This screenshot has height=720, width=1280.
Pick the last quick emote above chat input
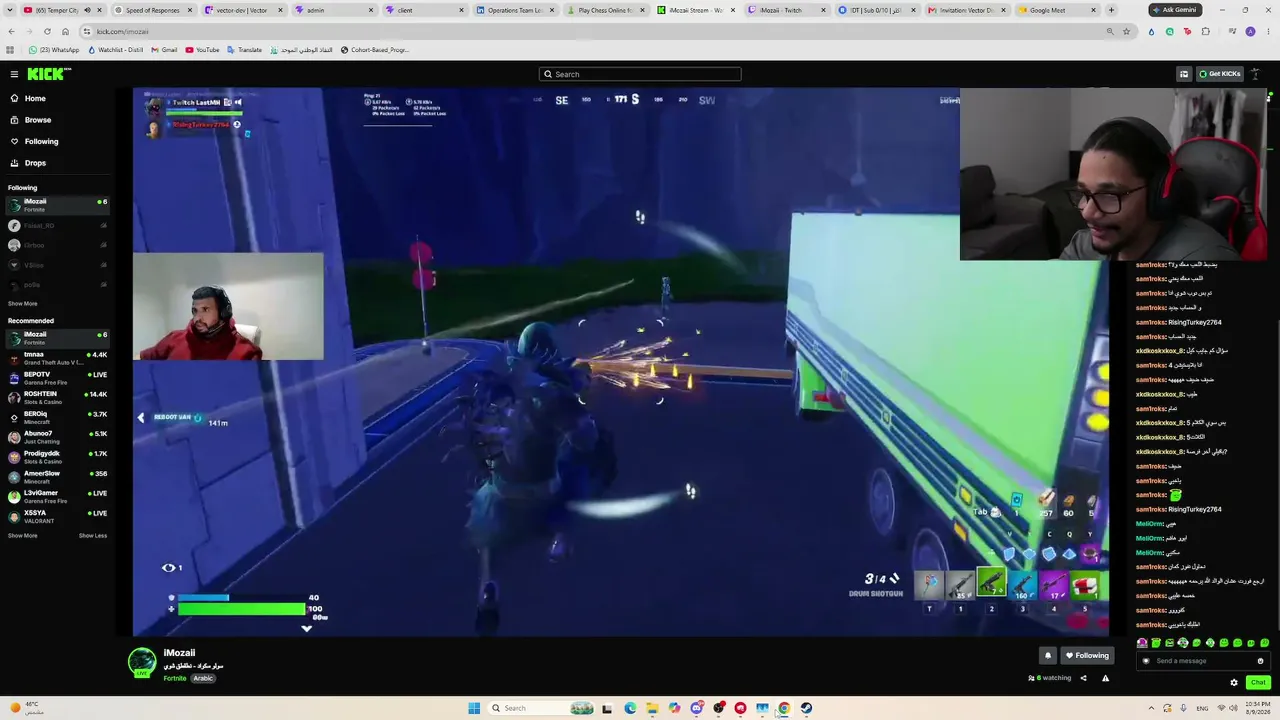click(x=1265, y=643)
